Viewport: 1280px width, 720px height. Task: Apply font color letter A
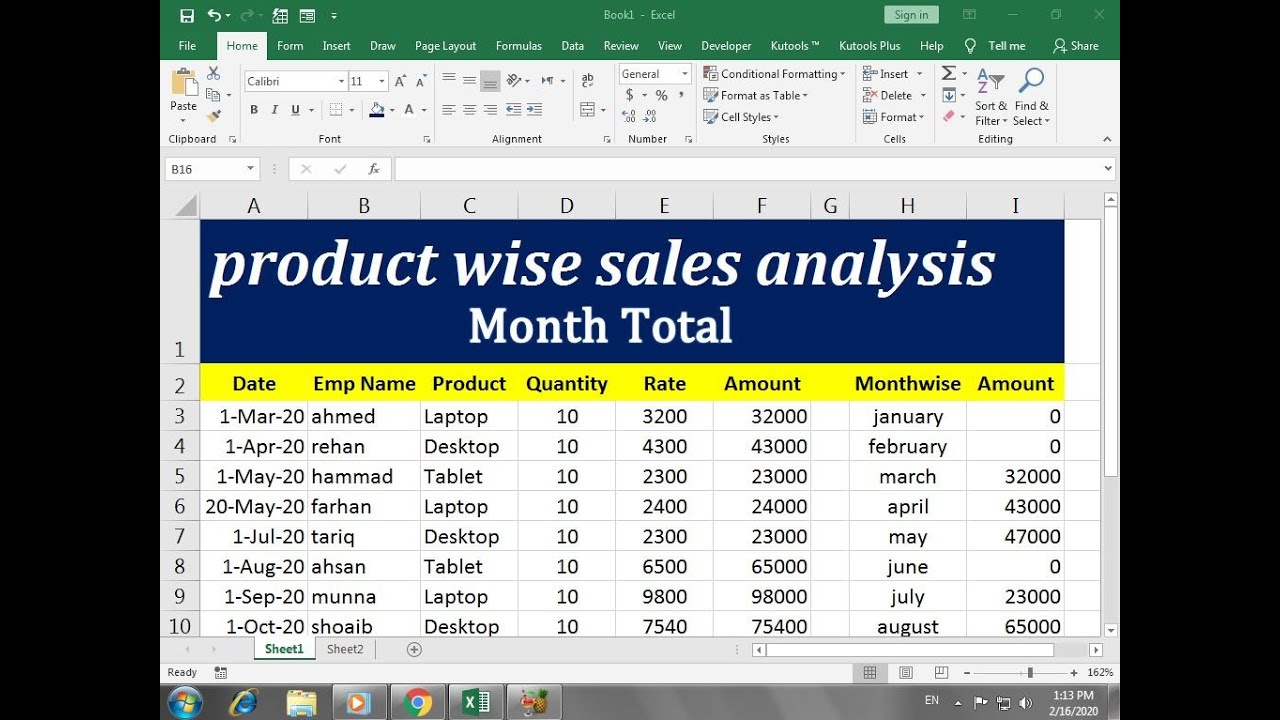point(411,110)
